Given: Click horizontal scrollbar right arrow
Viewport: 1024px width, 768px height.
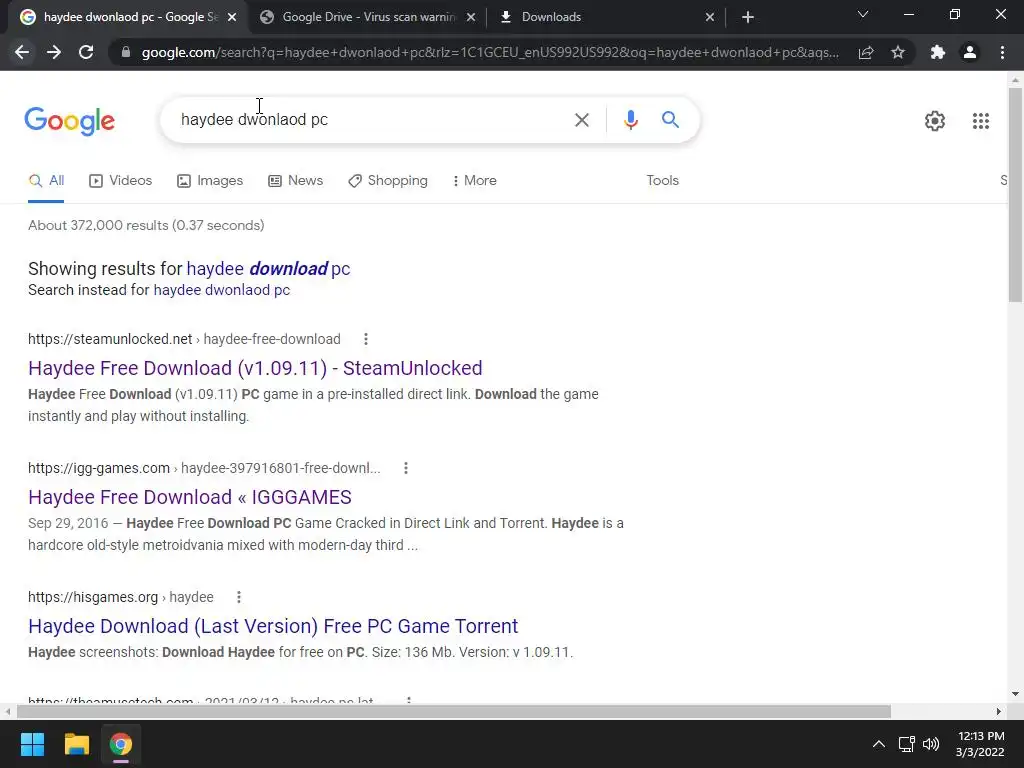Looking at the screenshot, I should point(999,711).
